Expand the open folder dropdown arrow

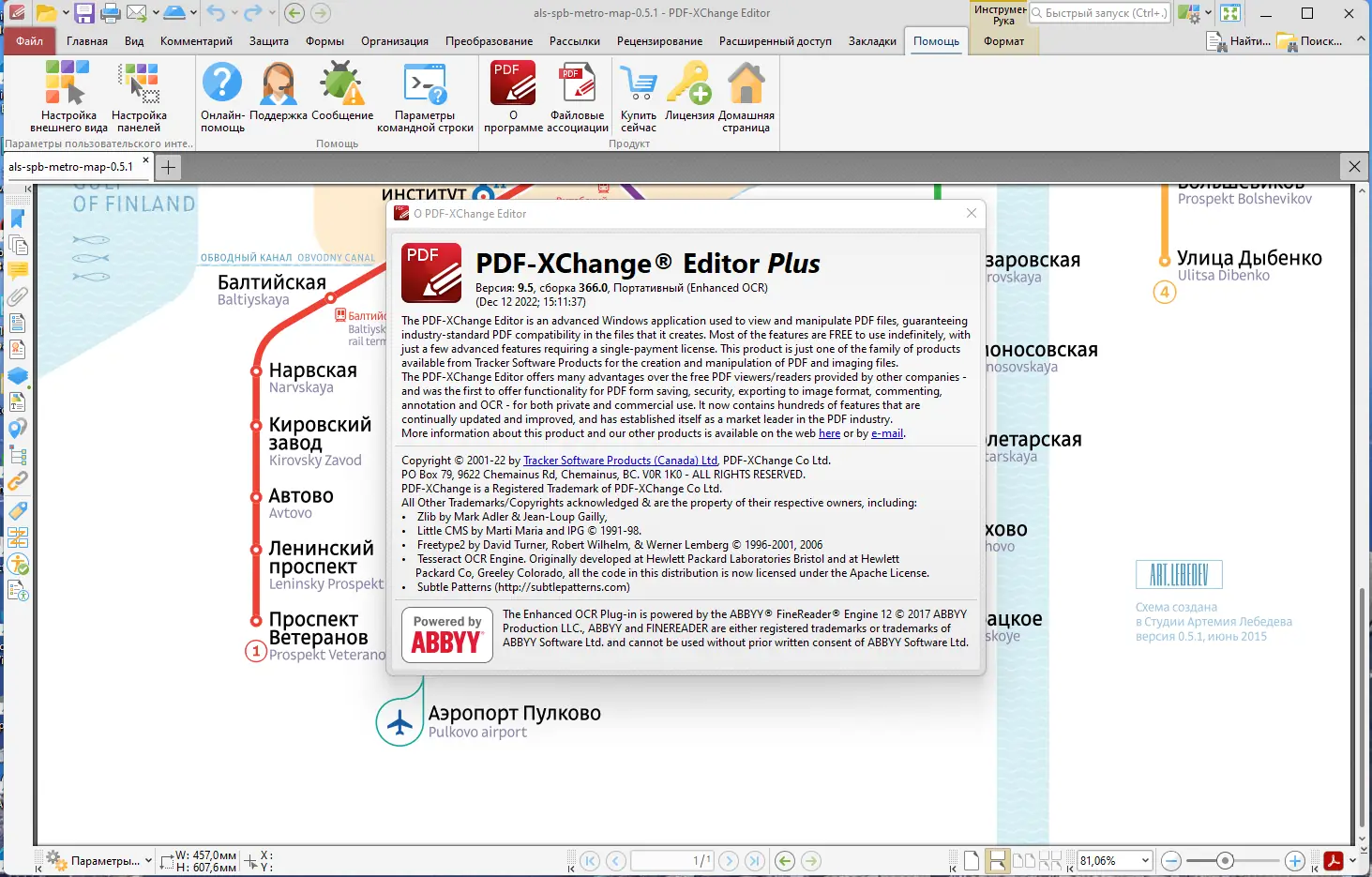pyautogui.click(x=66, y=13)
